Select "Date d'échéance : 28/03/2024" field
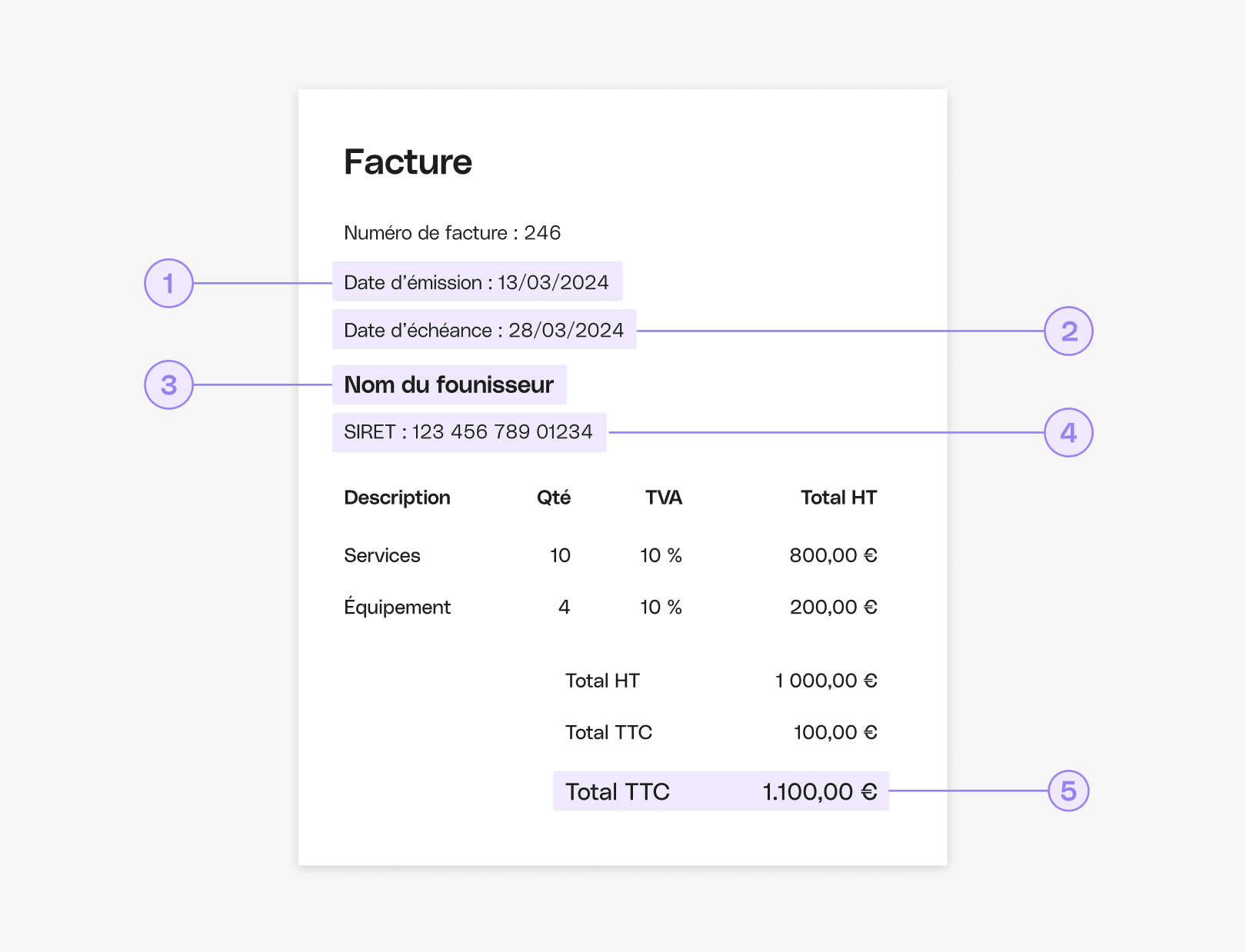 484,329
